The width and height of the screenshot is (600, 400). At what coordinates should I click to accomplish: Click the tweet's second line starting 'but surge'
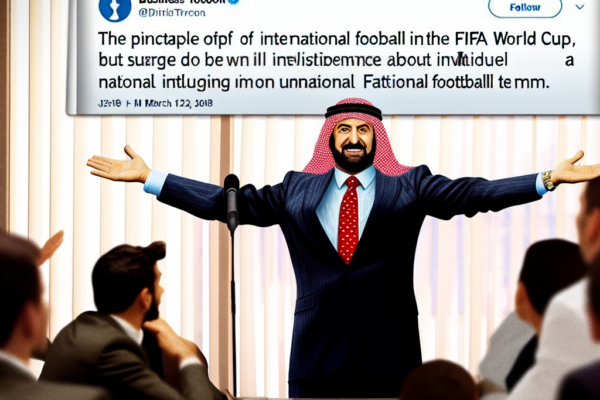[x=336, y=60]
